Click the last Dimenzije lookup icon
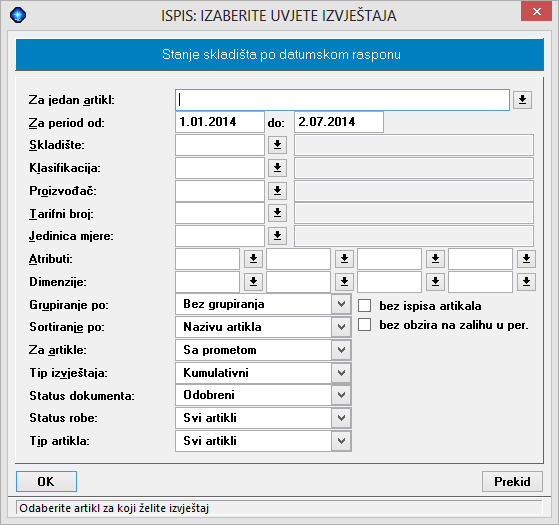Image resolution: width=559 pixels, height=525 pixels. click(526, 282)
